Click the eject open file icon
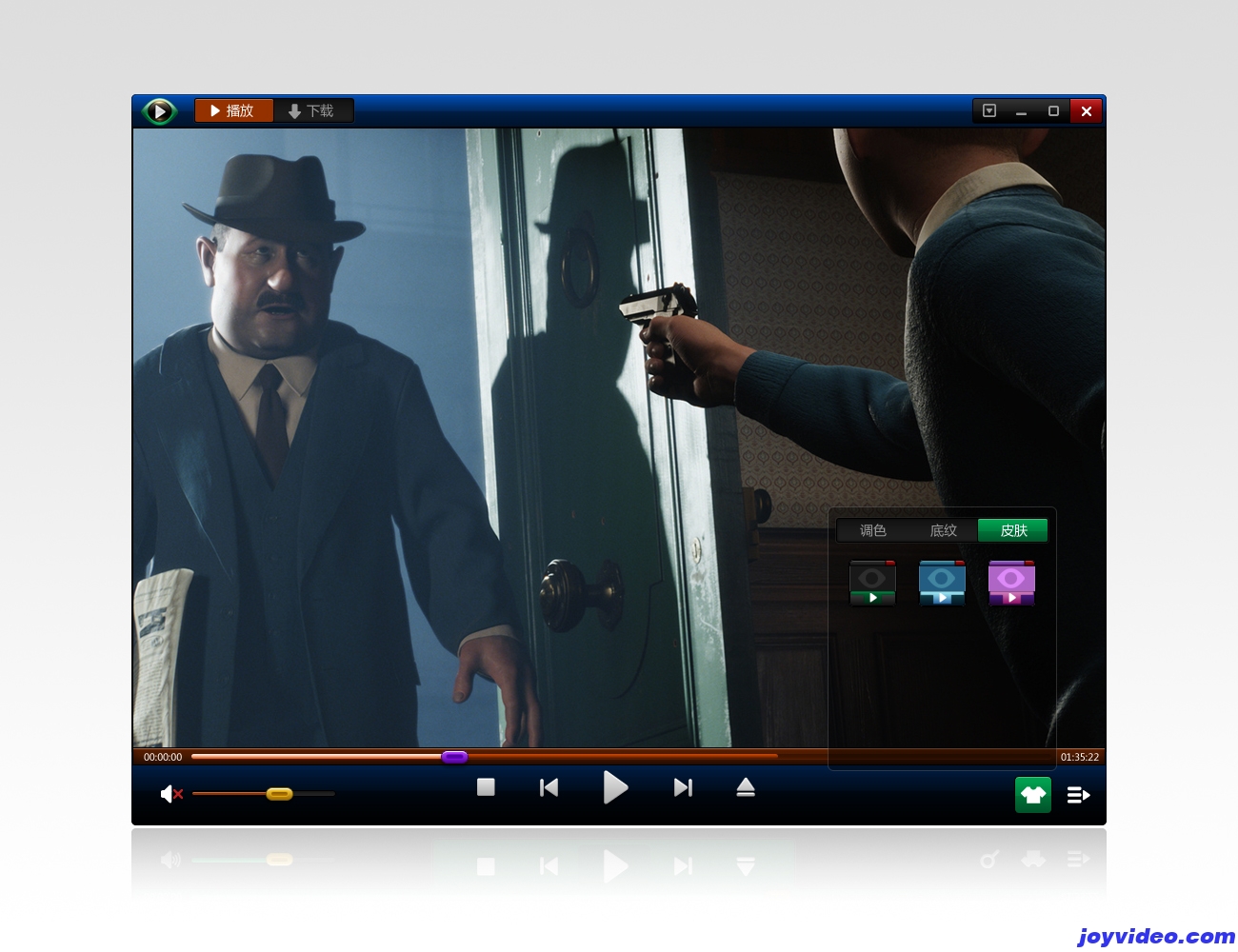This screenshot has height=952, width=1238. tap(746, 787)
